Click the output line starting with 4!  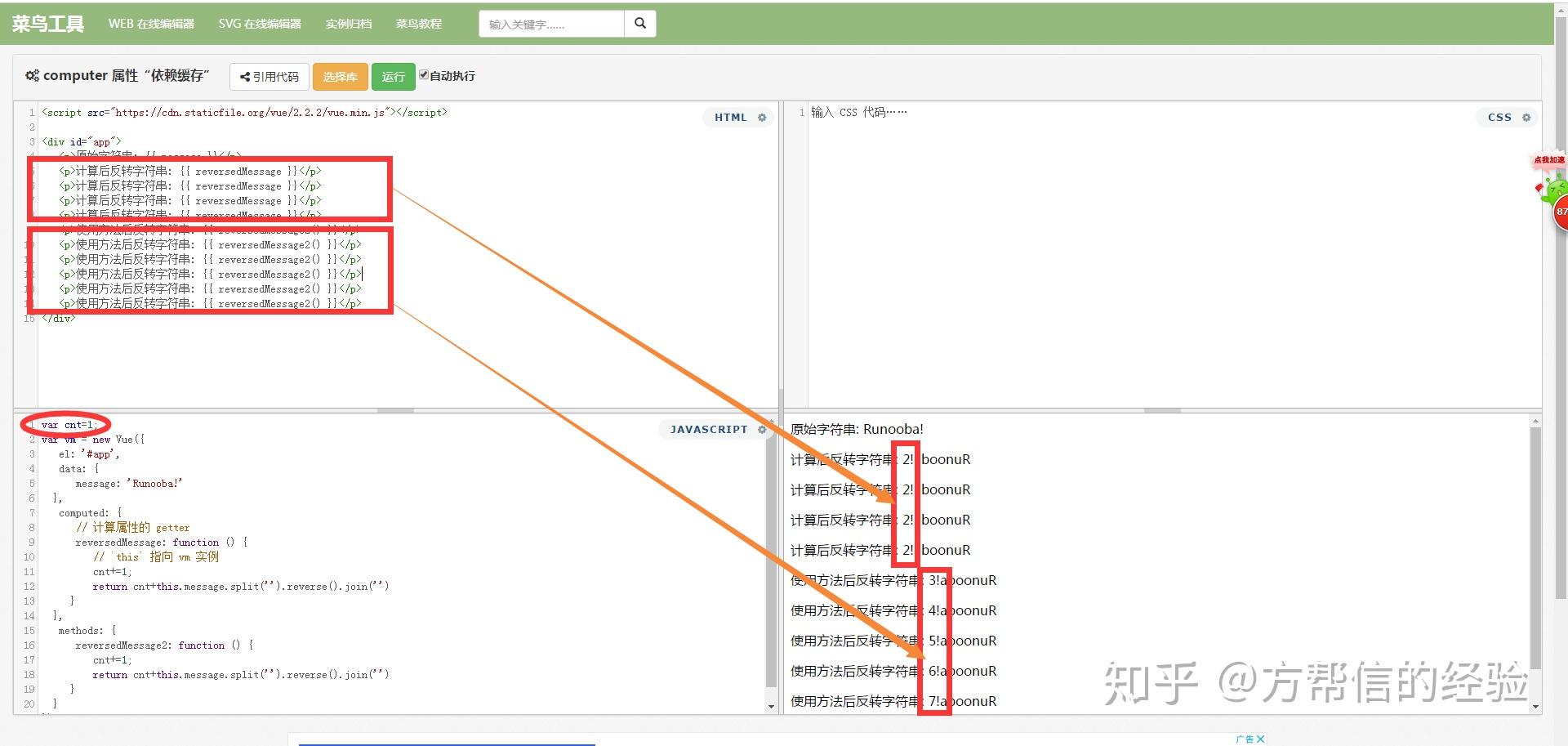click(x=893, y=610)
